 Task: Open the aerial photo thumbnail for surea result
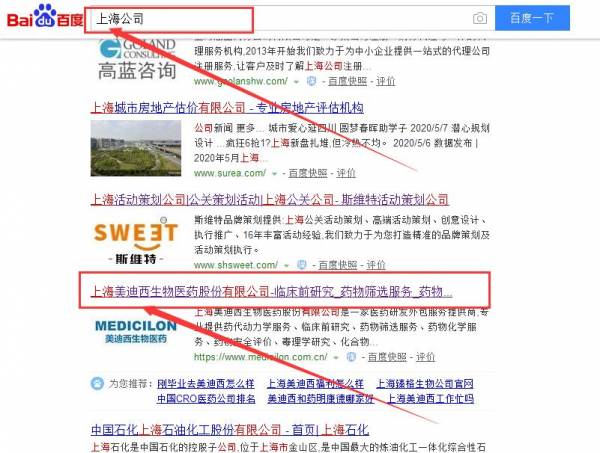136,148
